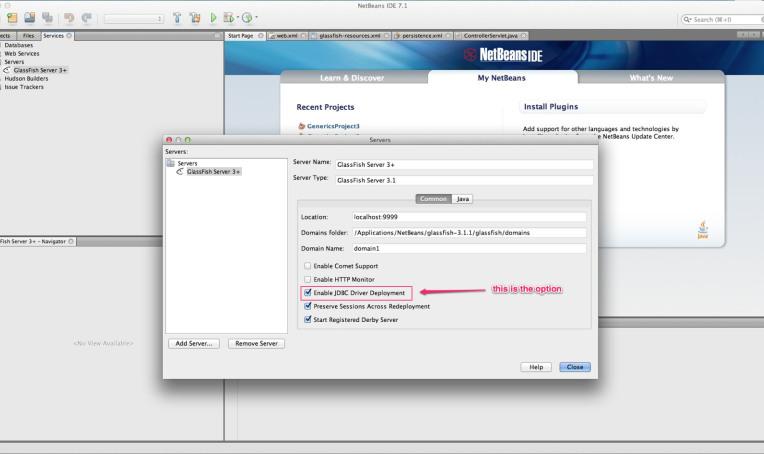Image resolution: width=764 pixels, height=454 pixels.
Task: Click the Remove Server button
Action: coord(256,343)
